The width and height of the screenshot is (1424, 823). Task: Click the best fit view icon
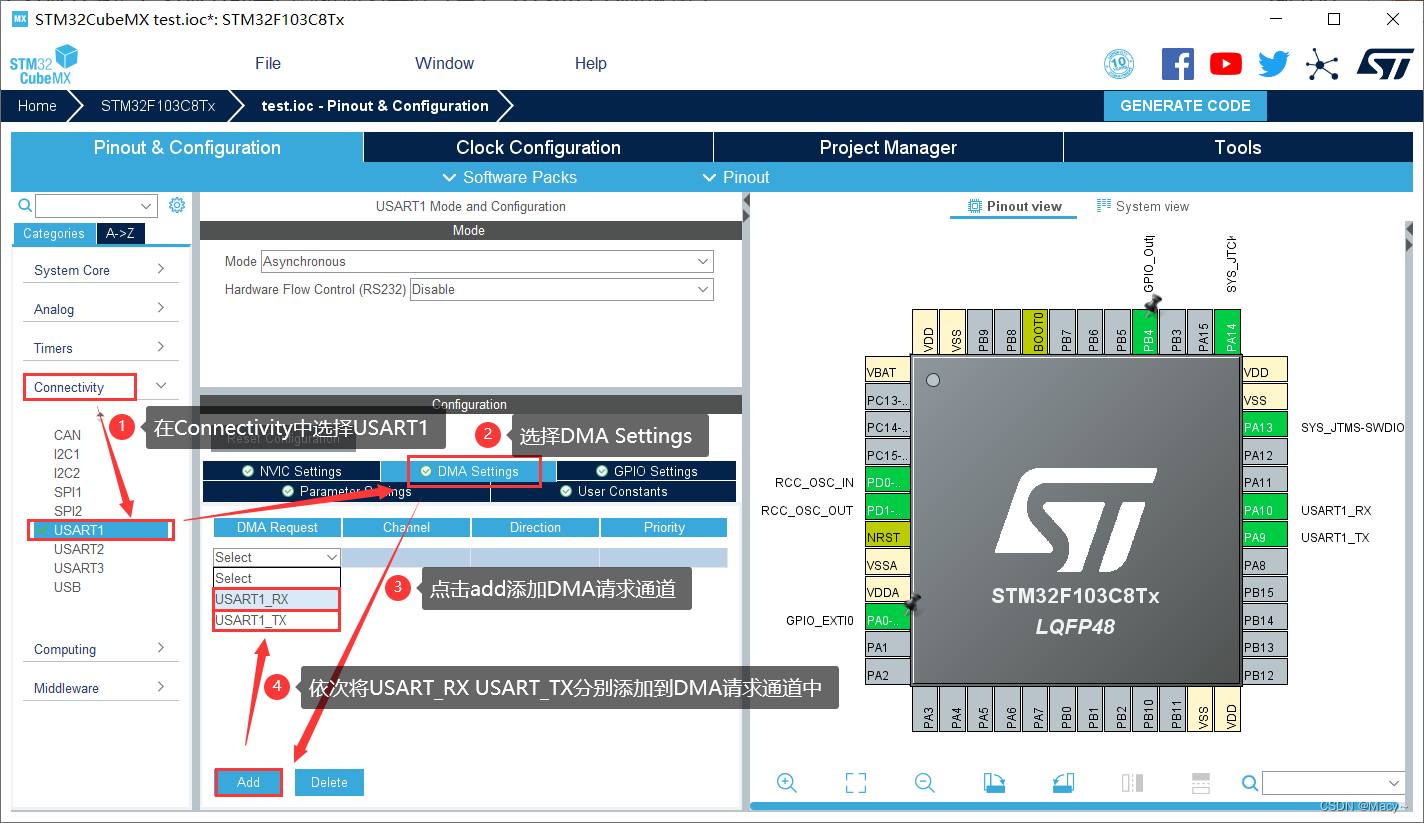(855, 783)
